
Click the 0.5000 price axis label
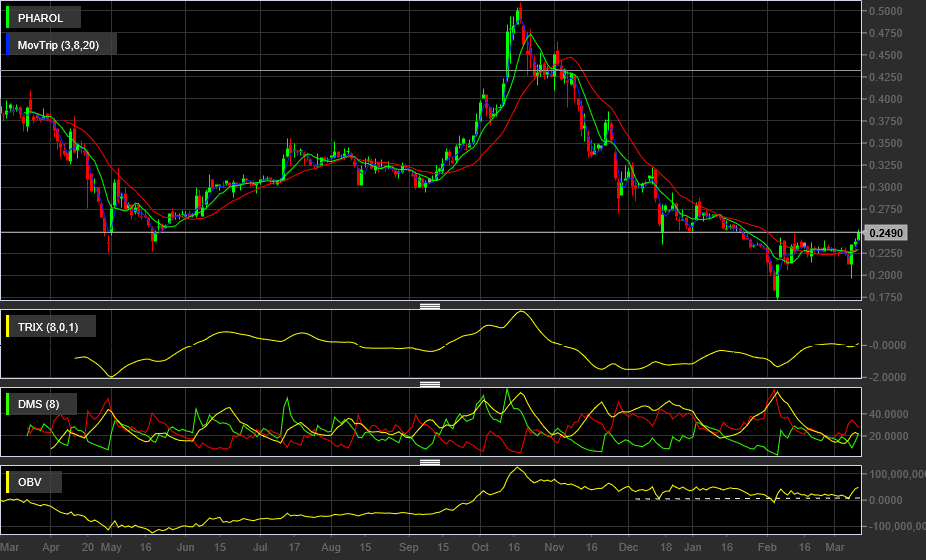pos(886,11)
